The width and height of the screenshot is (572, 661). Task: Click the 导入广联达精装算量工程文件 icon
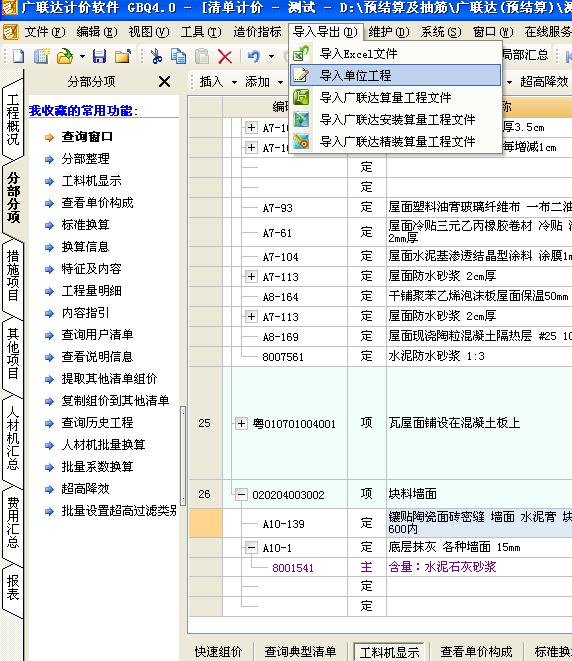pyautogui.click(x=301, y=141)
